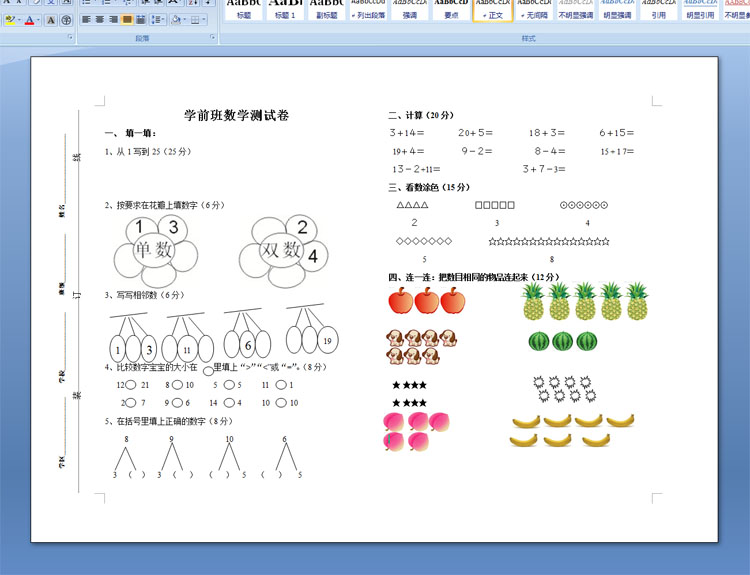Screen dimensions: 750x575
Task: Center the paragraph text
Action: tap(99, 20)
